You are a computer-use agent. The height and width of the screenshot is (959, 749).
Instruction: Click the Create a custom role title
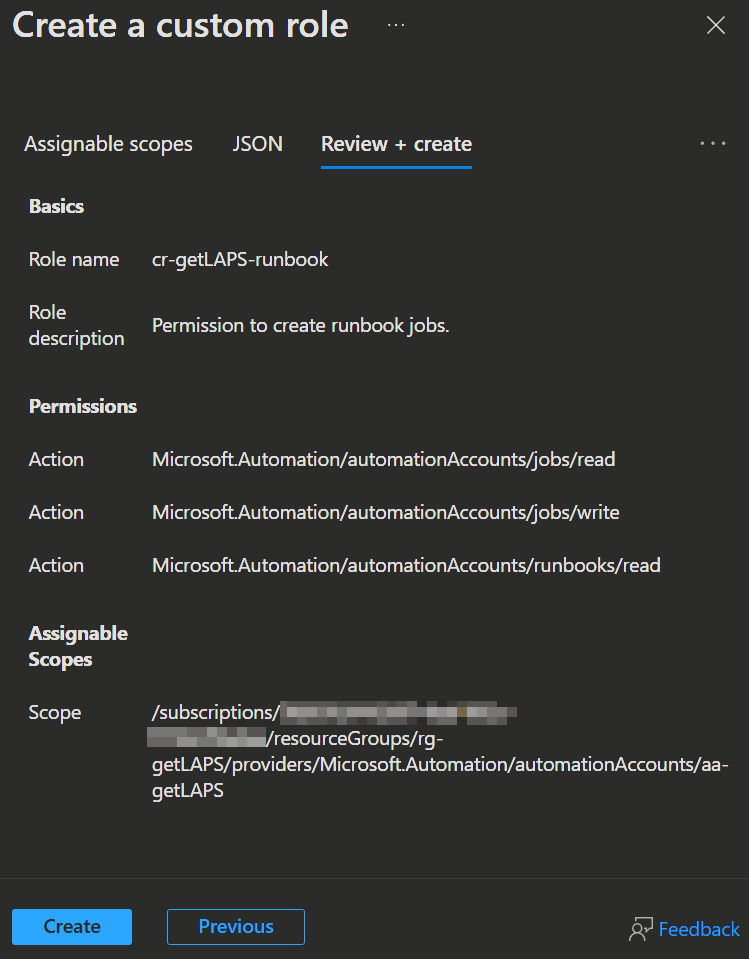click(x=180, y=25)
